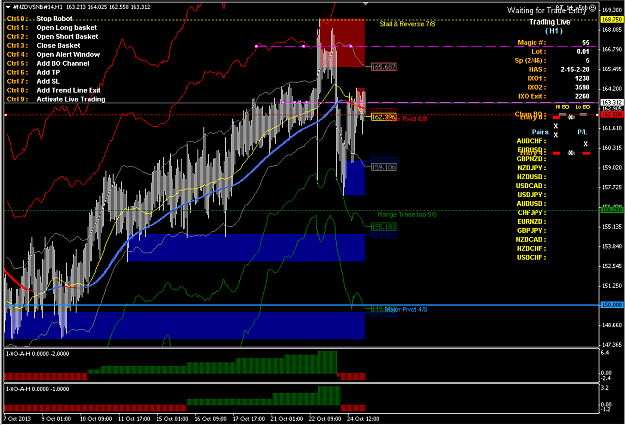Click 'Open Short Basket' command text
The image size is (625, 425).
(67, 37)
